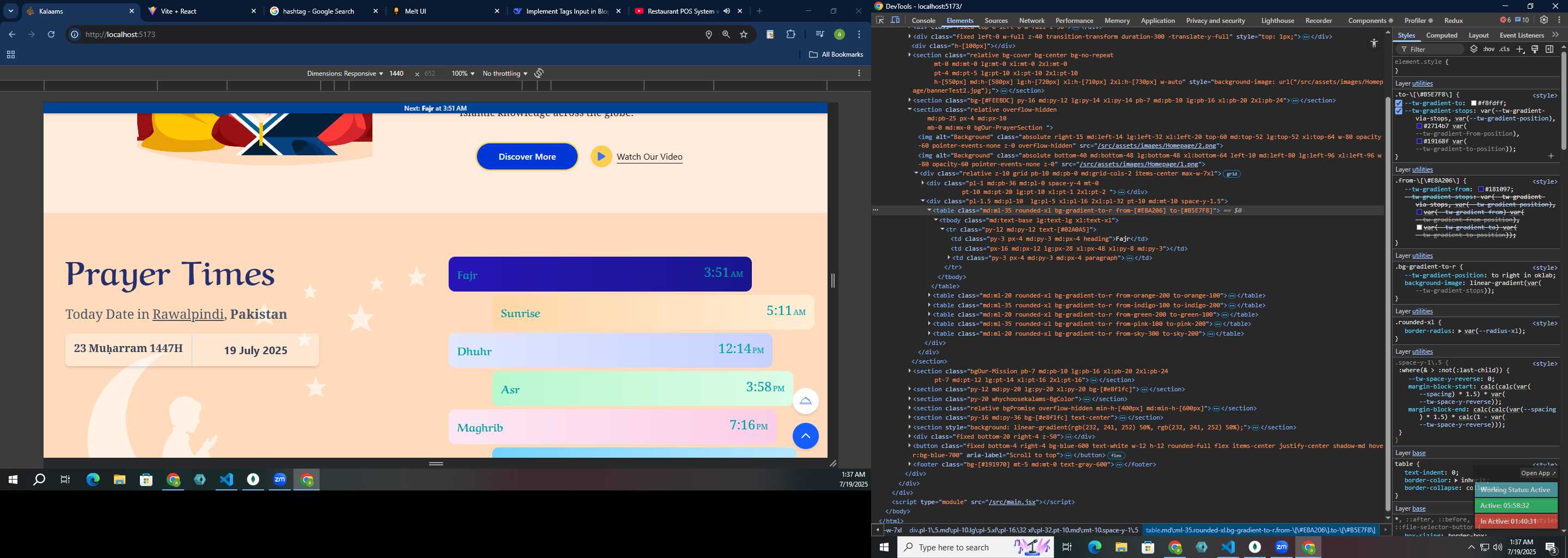Open the Watch Our Video link
This screenshot has width=1568, height=558.
pyautogui.click(x=650, y=156)
